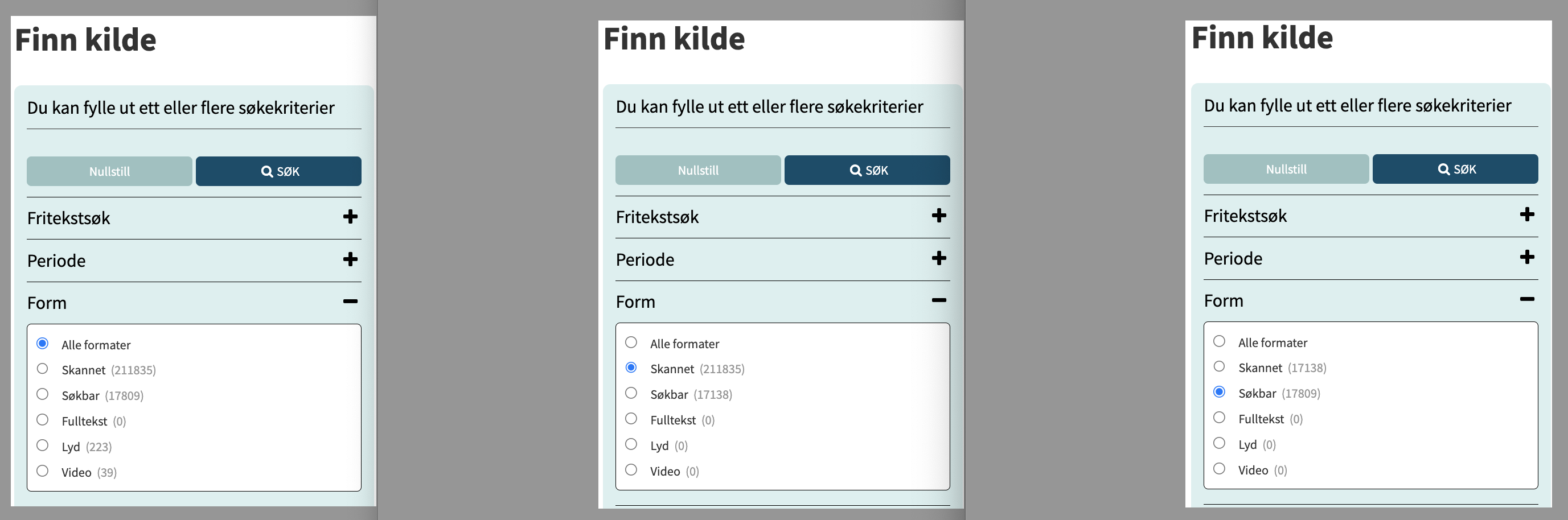Click the minus icon beside Form in right panel
The width and height of the screenshot is (1568, 520).
point(1526,299)
